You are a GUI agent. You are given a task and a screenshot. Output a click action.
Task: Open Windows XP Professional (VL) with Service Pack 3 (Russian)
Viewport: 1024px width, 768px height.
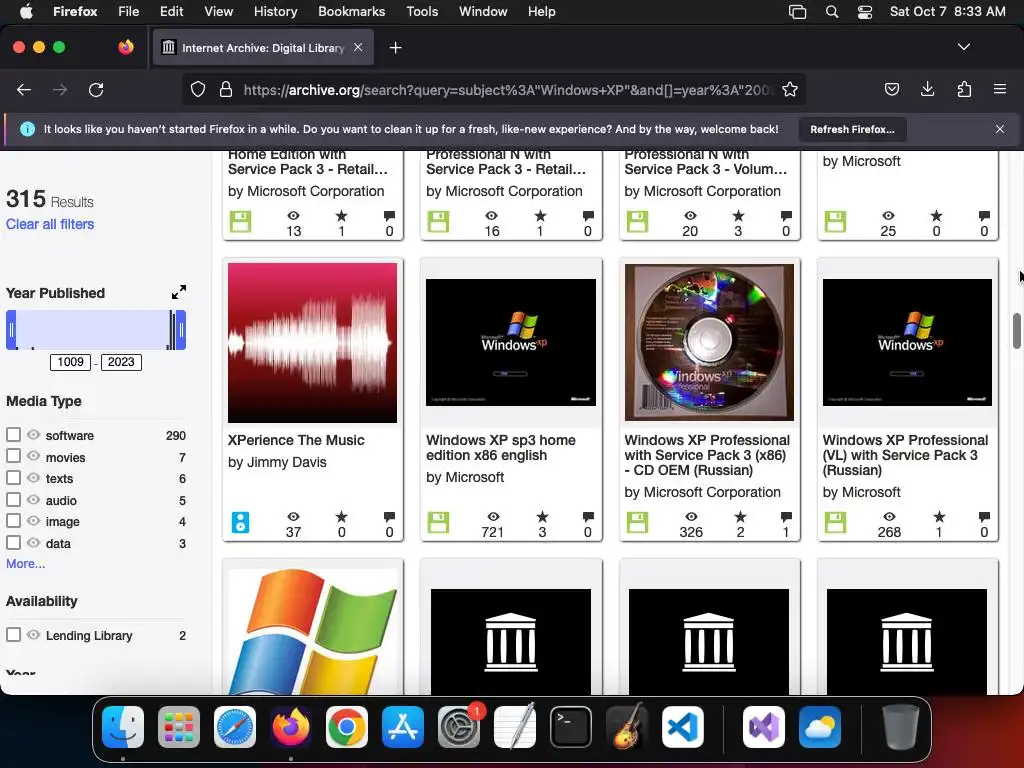click(905, 455)
